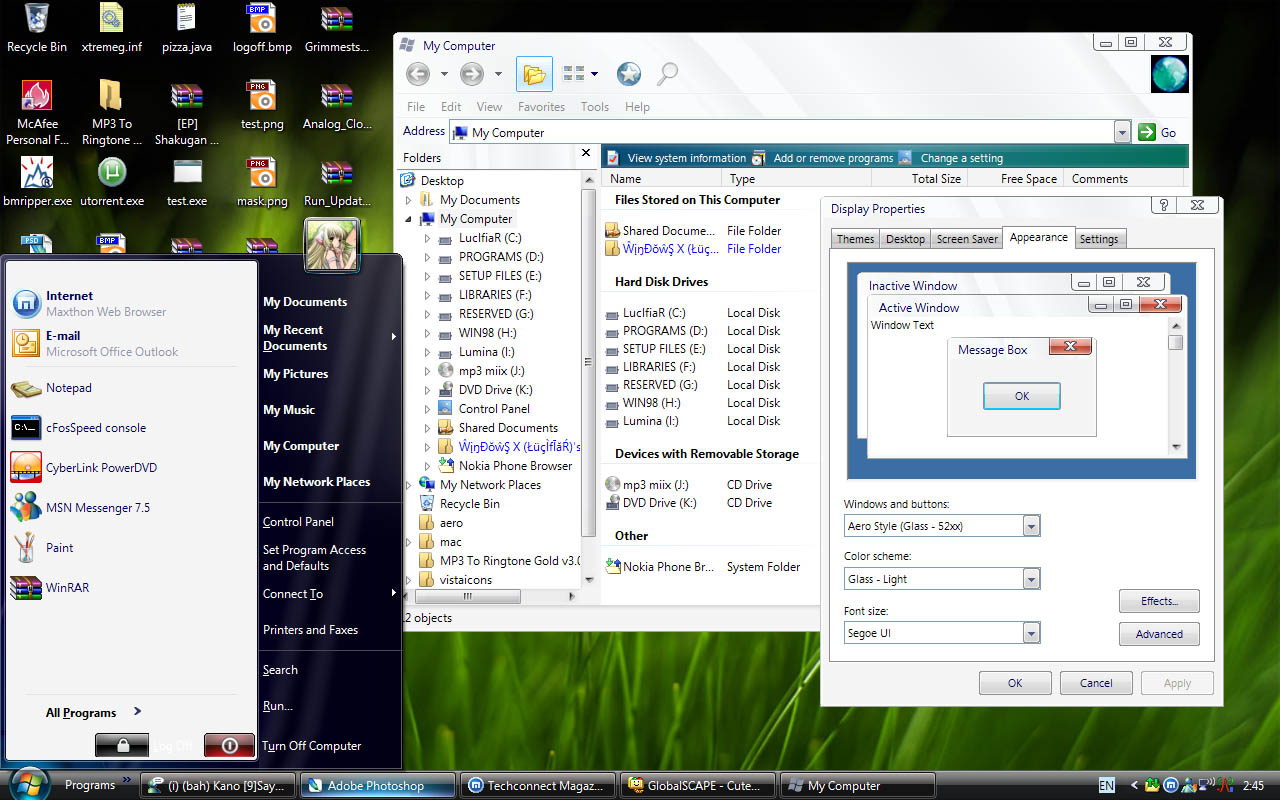Toggle the Folders pane toolbar icon
This screenshot has height=800, width=1280.
(534, 74)
